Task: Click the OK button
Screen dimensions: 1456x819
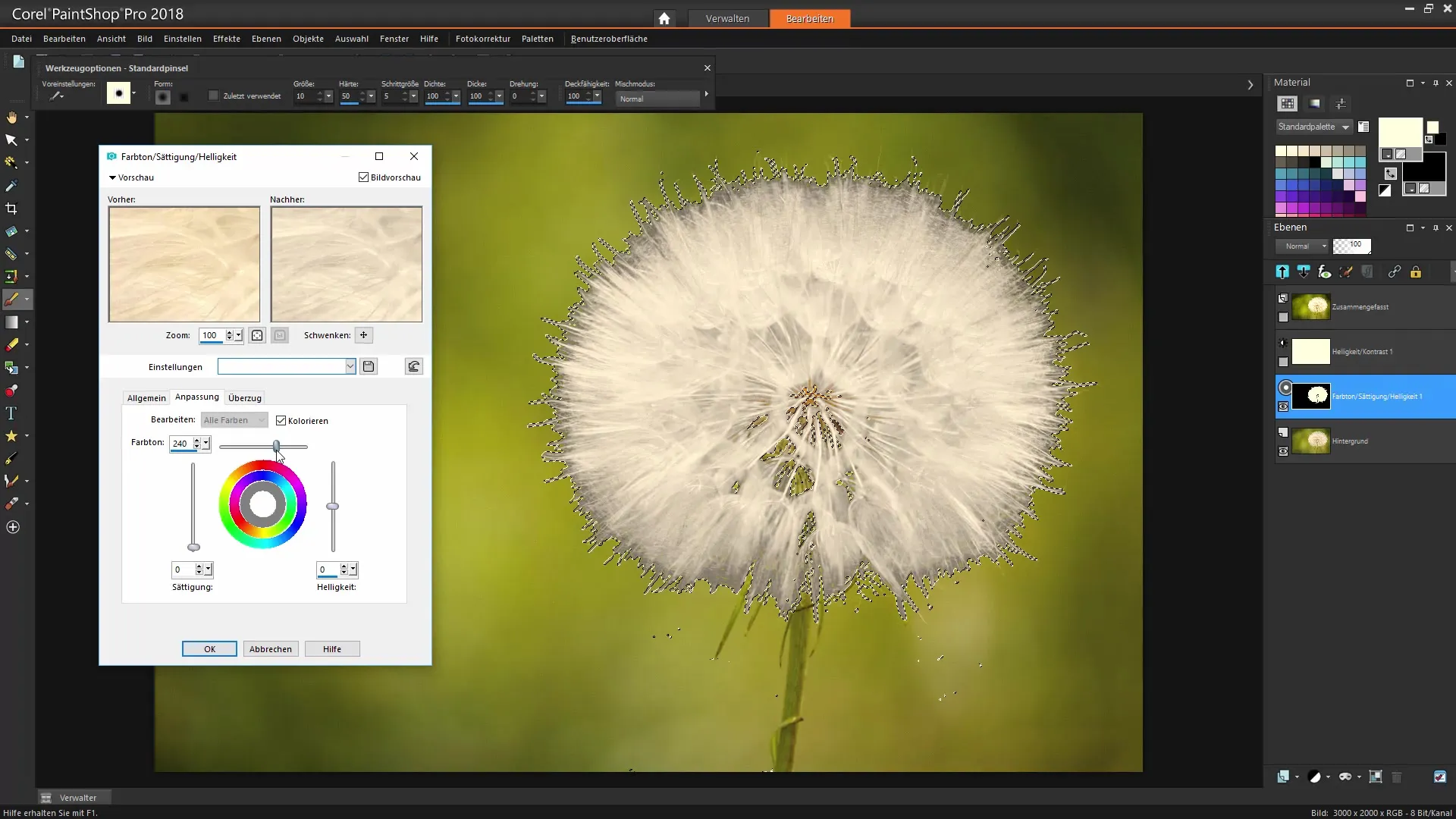Action: 209,649
